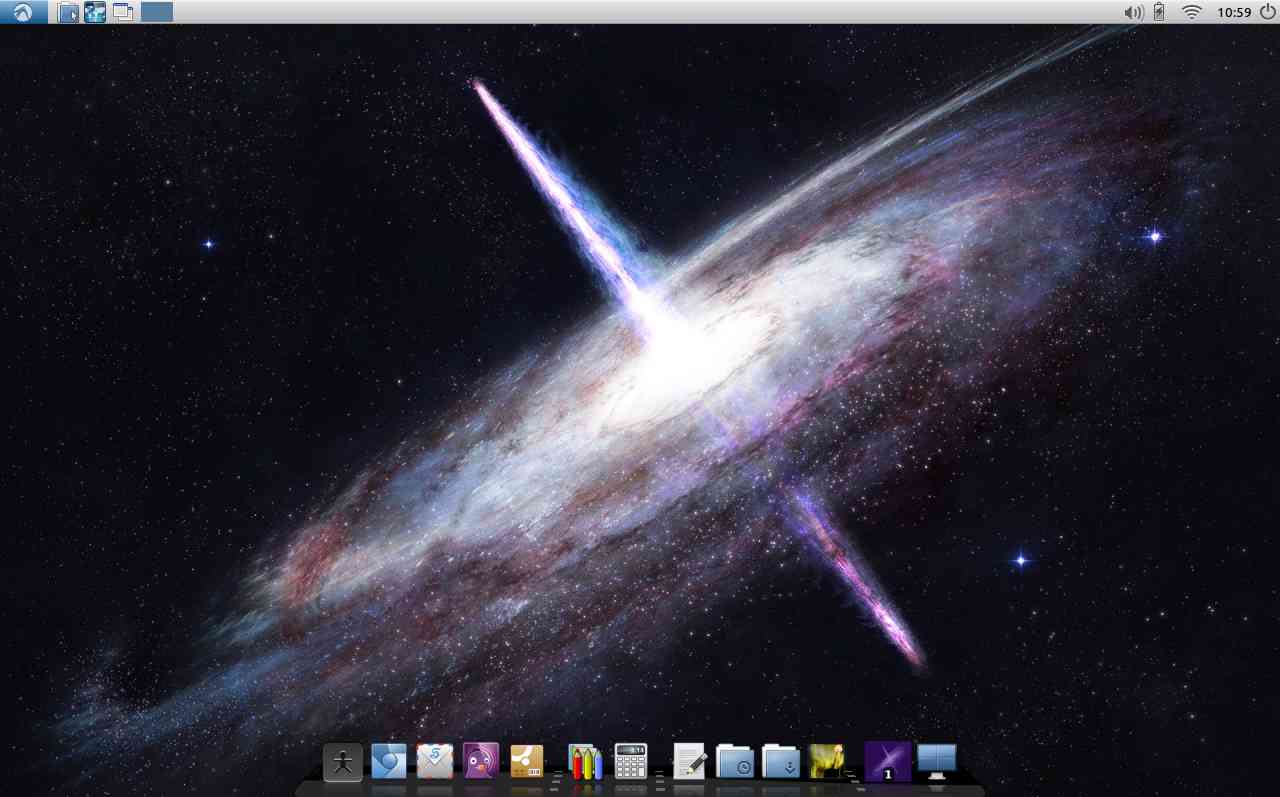Launch the crayons drawing app
This screenshot has width=1280, height=797.
pyautogui.click(x=585, y=762)
